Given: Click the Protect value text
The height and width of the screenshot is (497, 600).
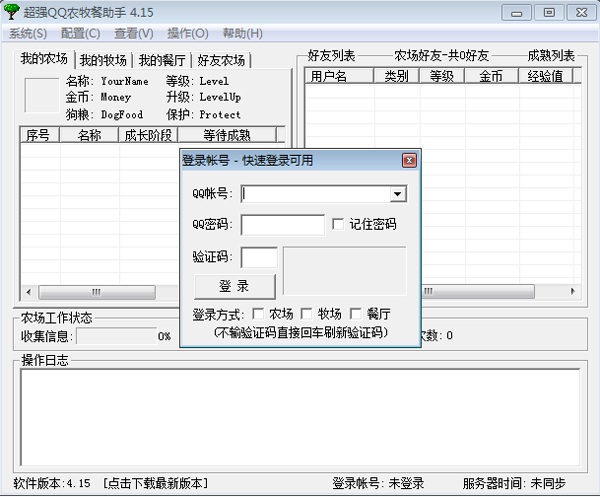Looking at the screenshot, I should 220,115.
